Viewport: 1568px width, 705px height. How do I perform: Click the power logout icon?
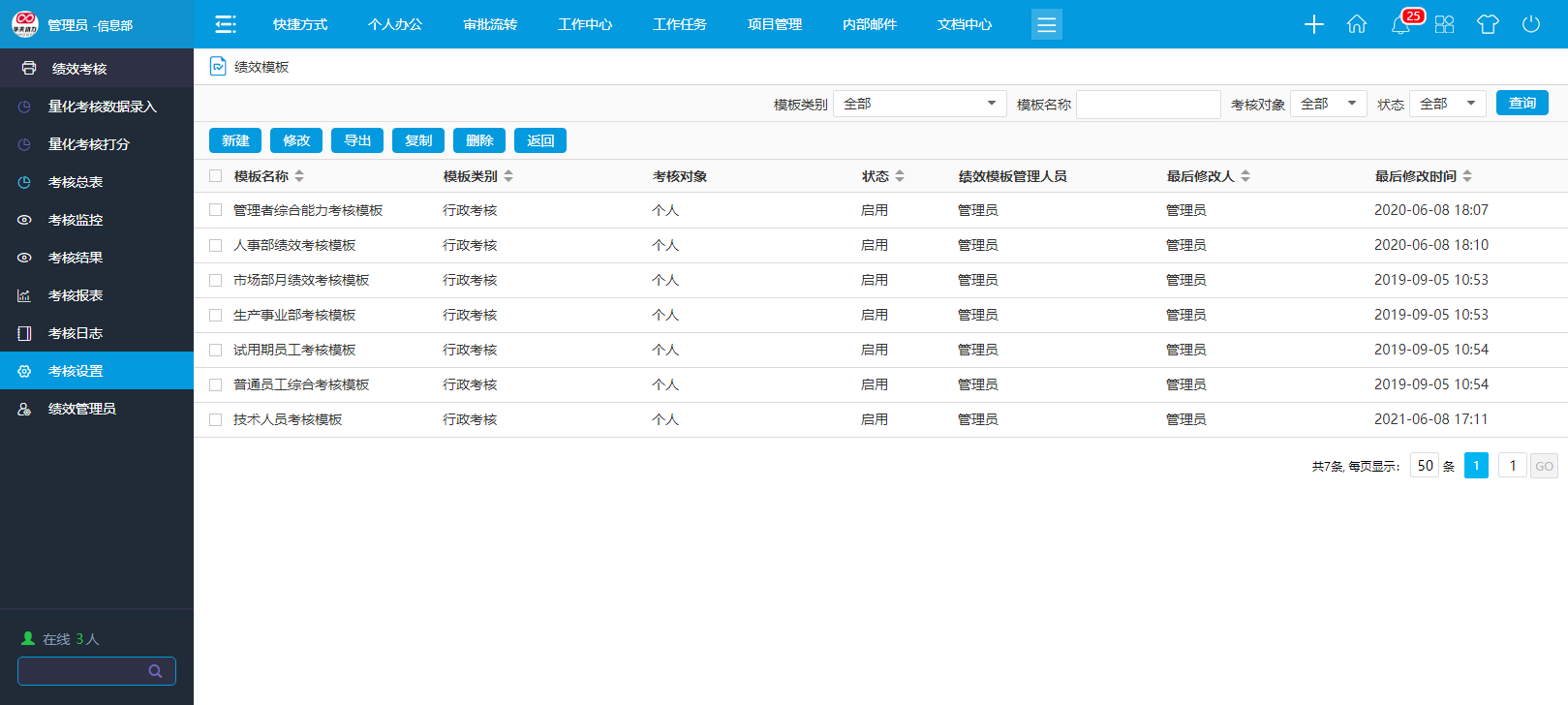coord(1530,24)
